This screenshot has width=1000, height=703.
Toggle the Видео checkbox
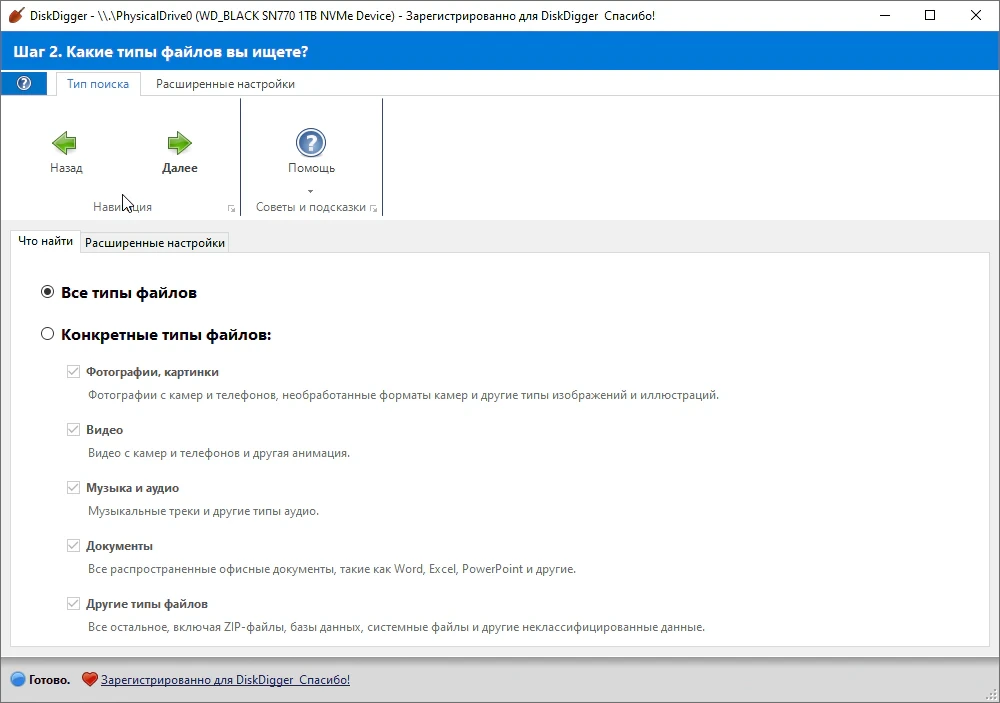click(73, 430)
